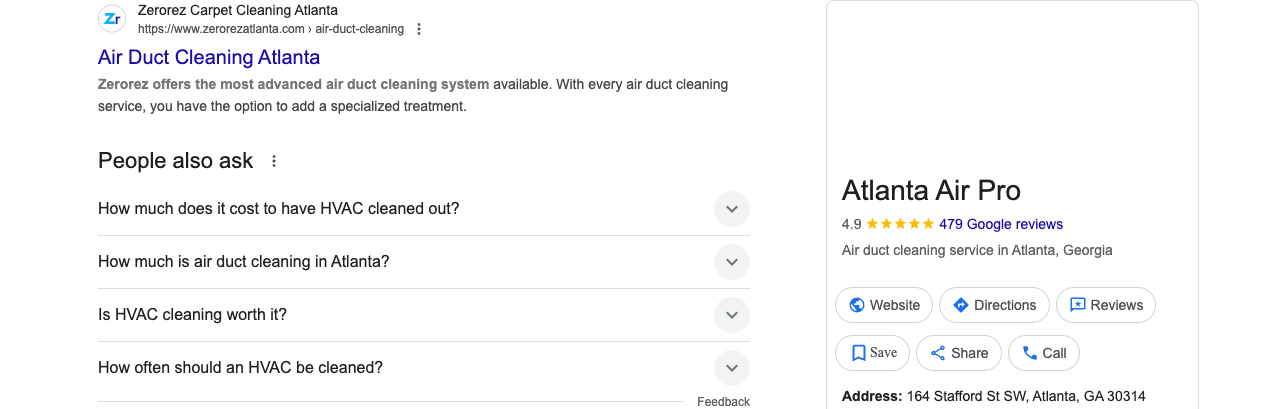Click the Atlanta Air Pro title

point(931,190)
